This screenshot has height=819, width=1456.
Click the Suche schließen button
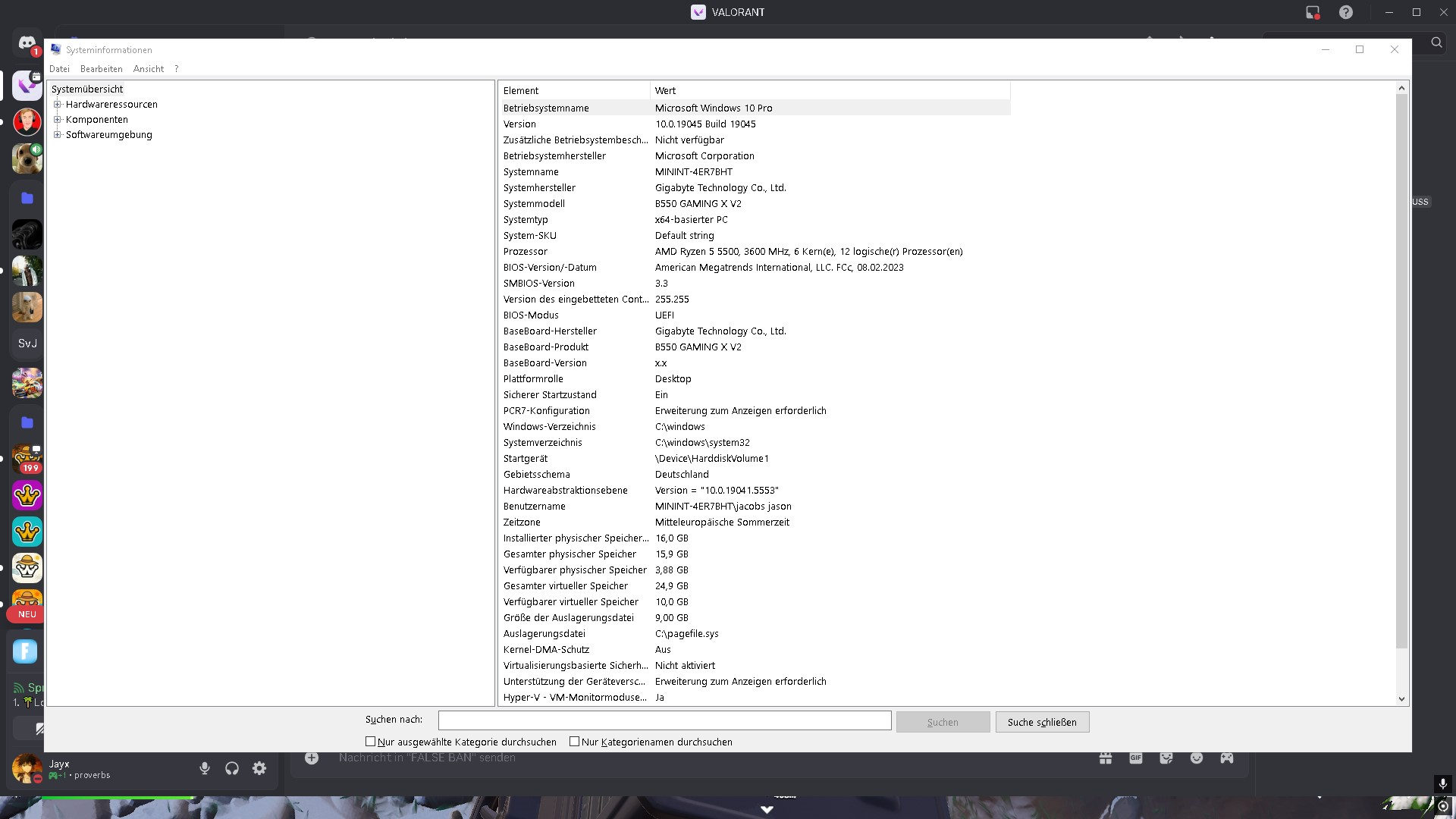tap(1042, 722)
